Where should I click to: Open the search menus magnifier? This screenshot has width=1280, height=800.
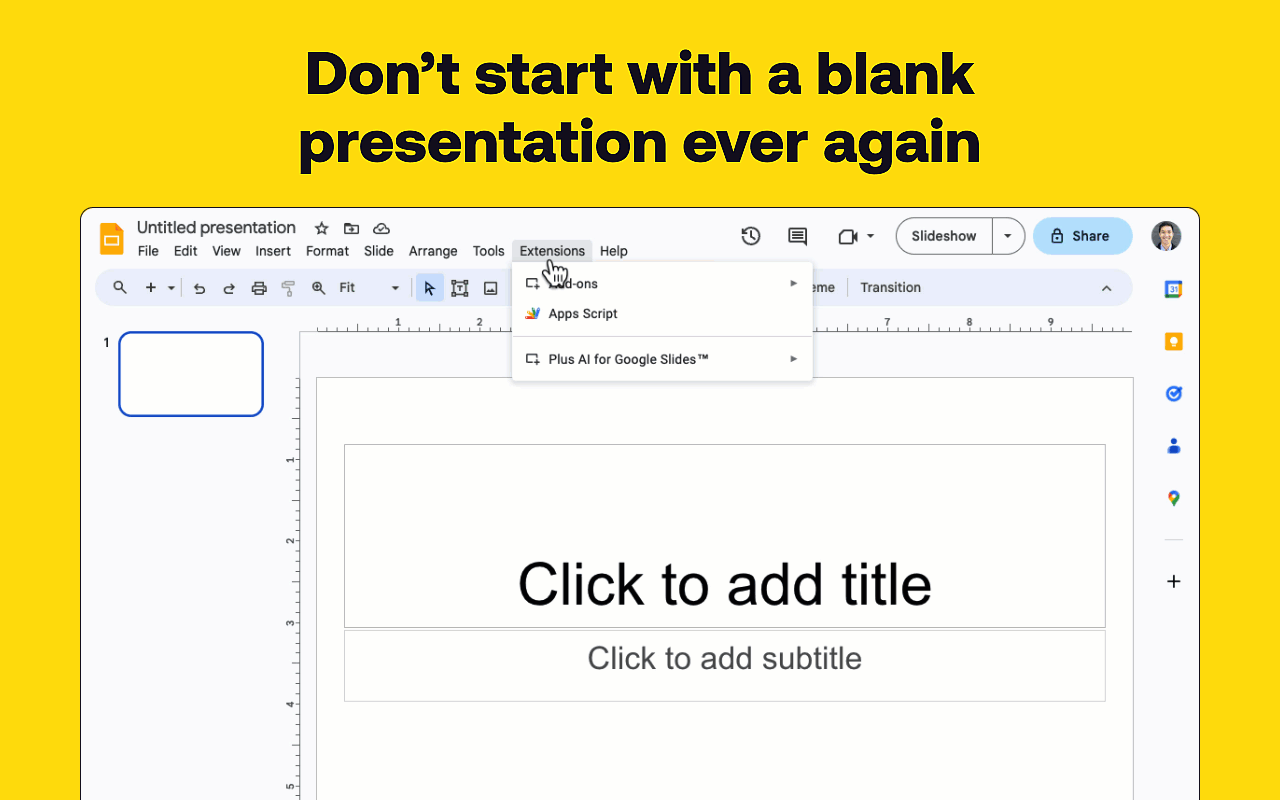(120, 288)
